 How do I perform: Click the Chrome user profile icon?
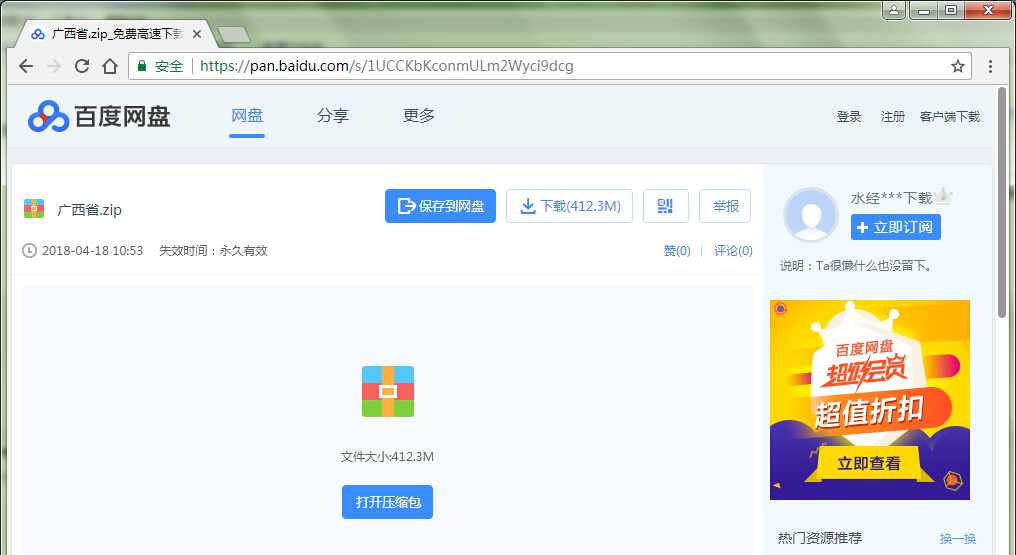(x=894, y=10)
